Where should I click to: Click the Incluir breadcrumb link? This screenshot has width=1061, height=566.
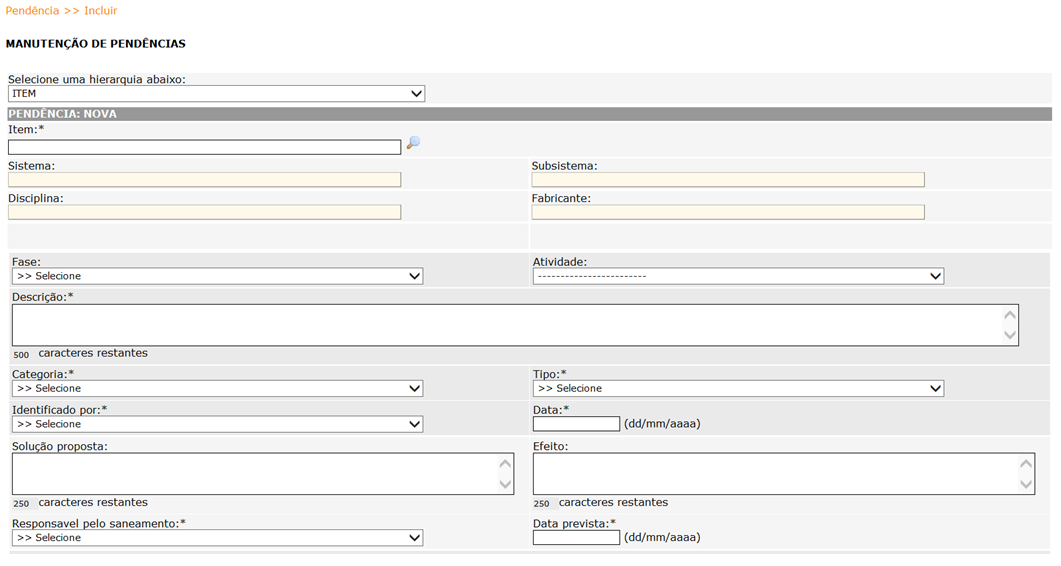point(101,11)
